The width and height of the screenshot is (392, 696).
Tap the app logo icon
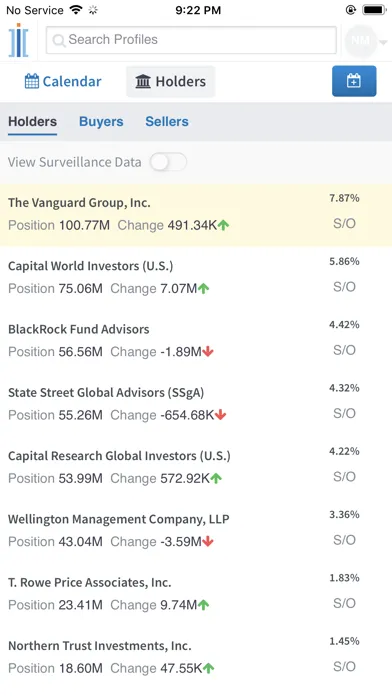(19, 41)
